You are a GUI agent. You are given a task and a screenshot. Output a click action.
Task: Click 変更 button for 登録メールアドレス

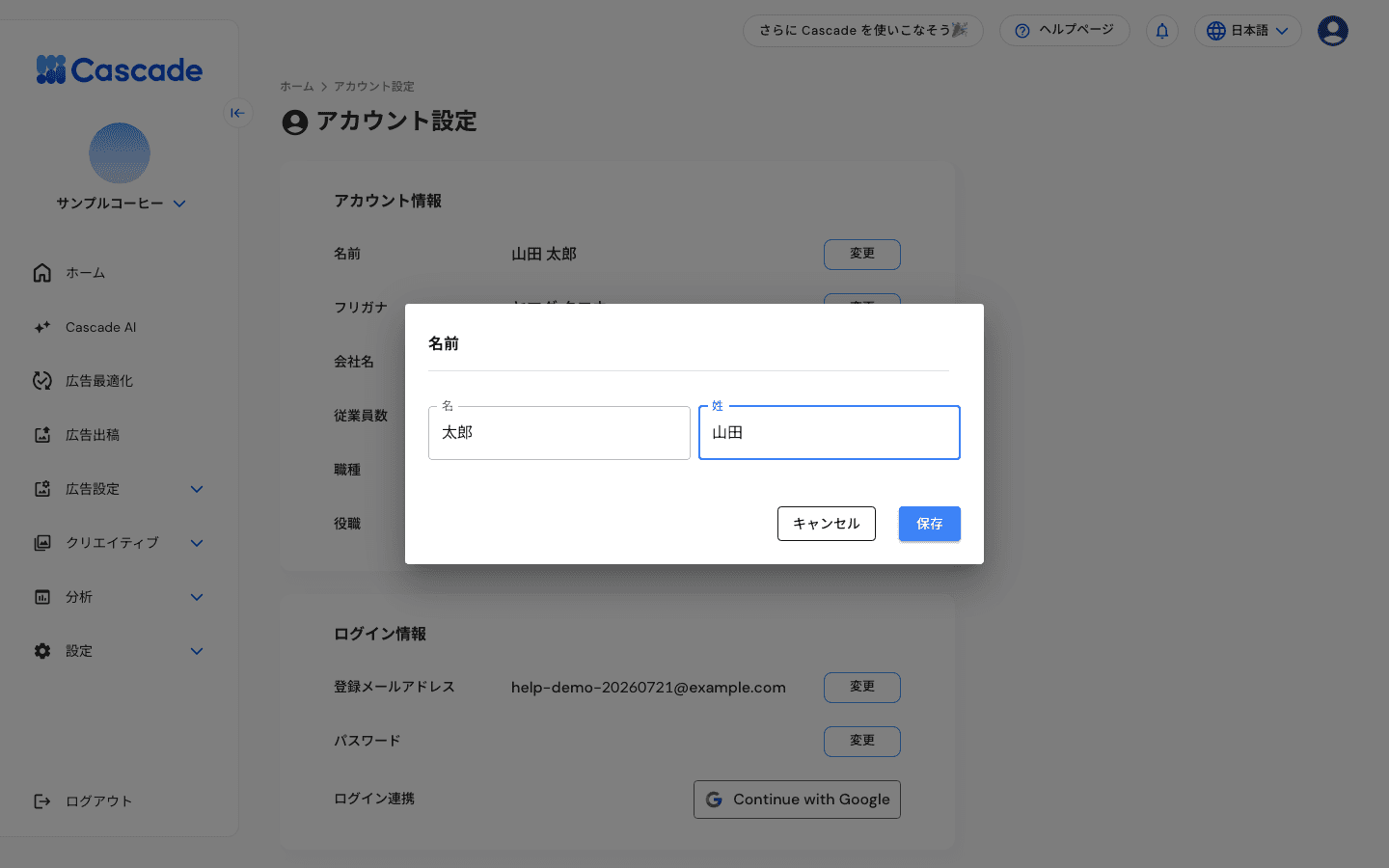click(x=862, y=688)
